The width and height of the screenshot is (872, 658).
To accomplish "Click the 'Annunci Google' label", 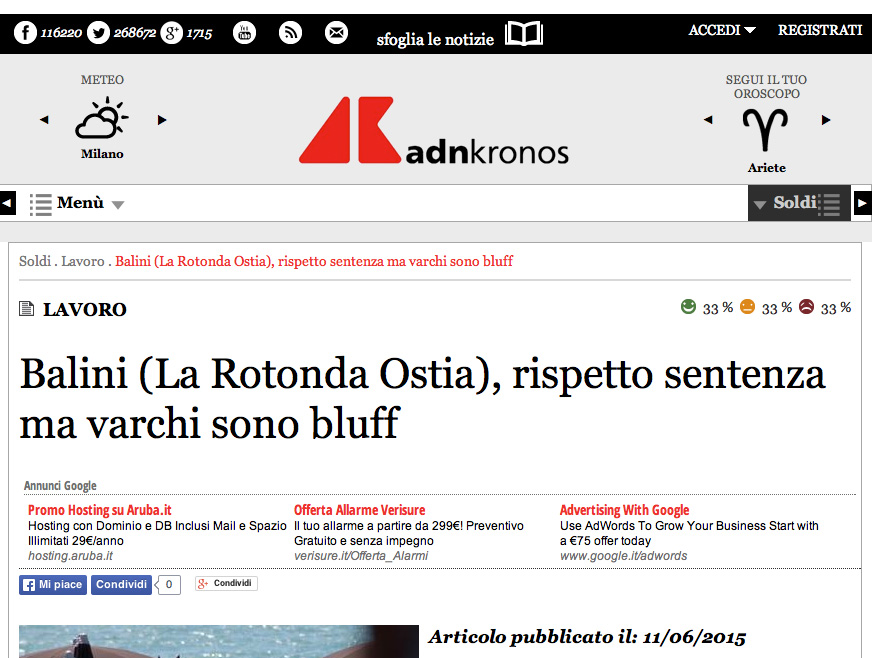I will click(x=60, y=486).
